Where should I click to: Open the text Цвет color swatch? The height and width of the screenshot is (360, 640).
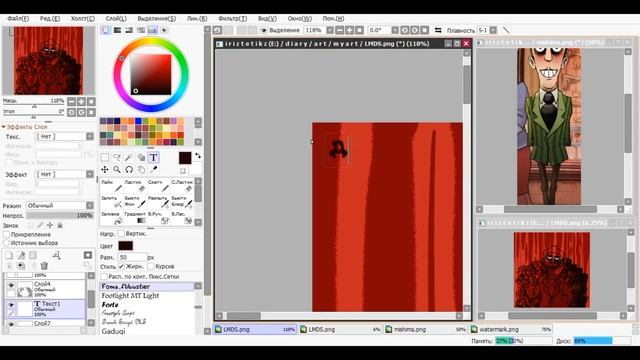(x=125, y=246)
